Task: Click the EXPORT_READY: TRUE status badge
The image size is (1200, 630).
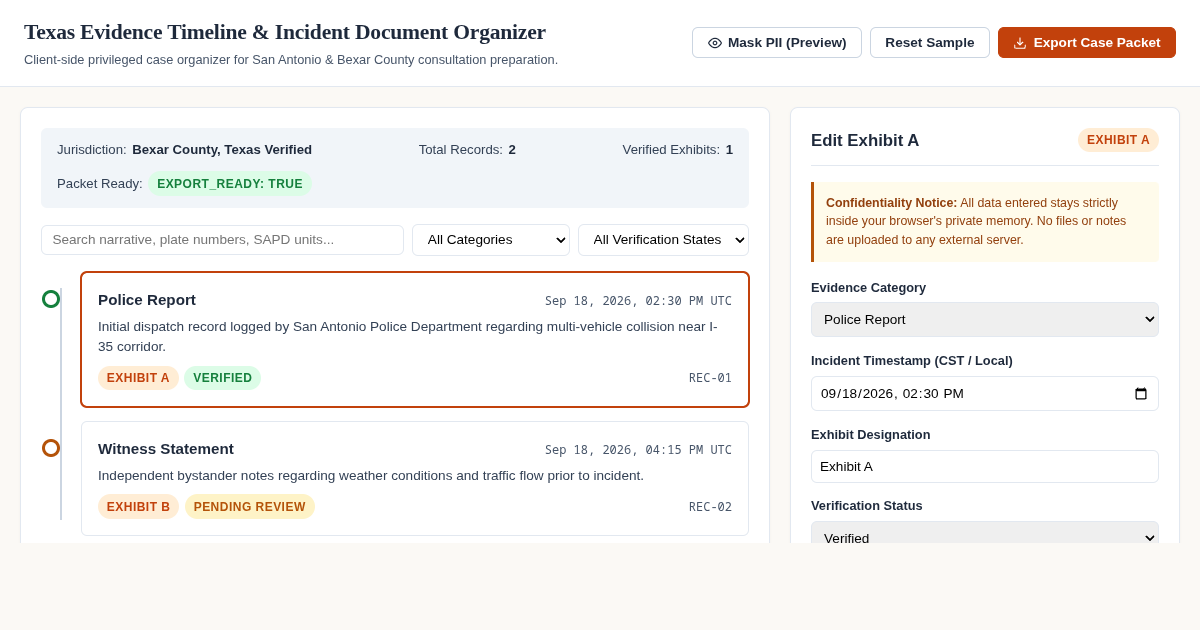Action: click(x=230, y=184)
